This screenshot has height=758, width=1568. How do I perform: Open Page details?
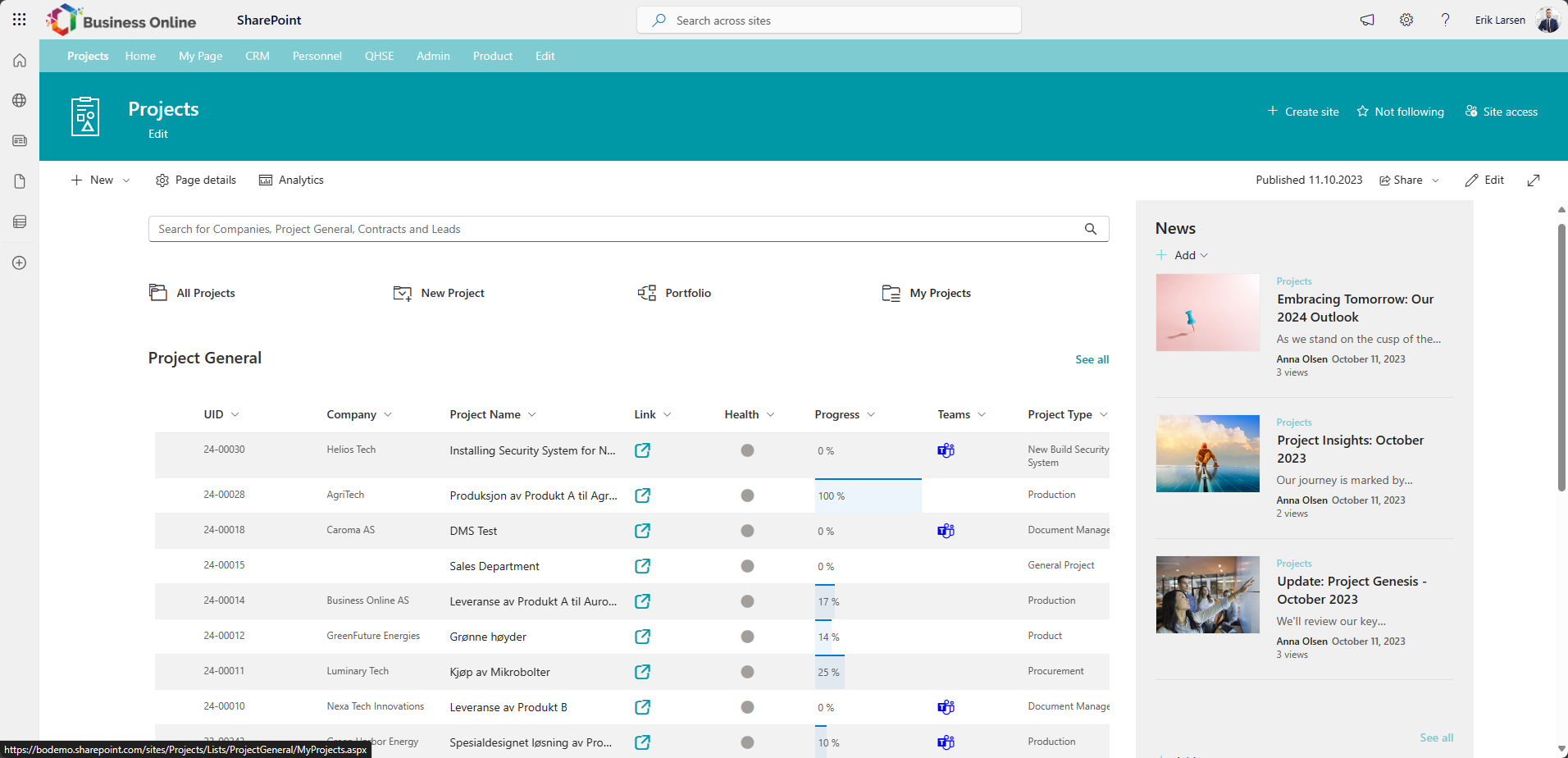[x=196, y=180]
